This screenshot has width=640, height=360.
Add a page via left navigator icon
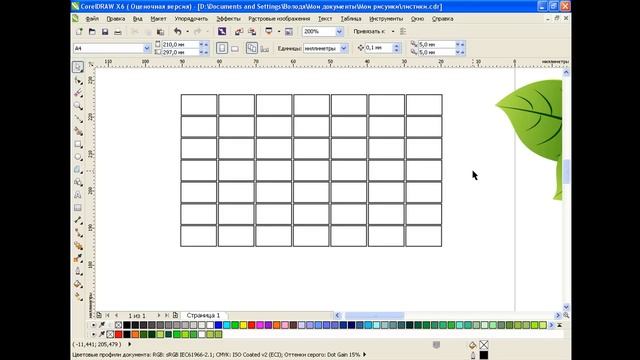point(99,316)
